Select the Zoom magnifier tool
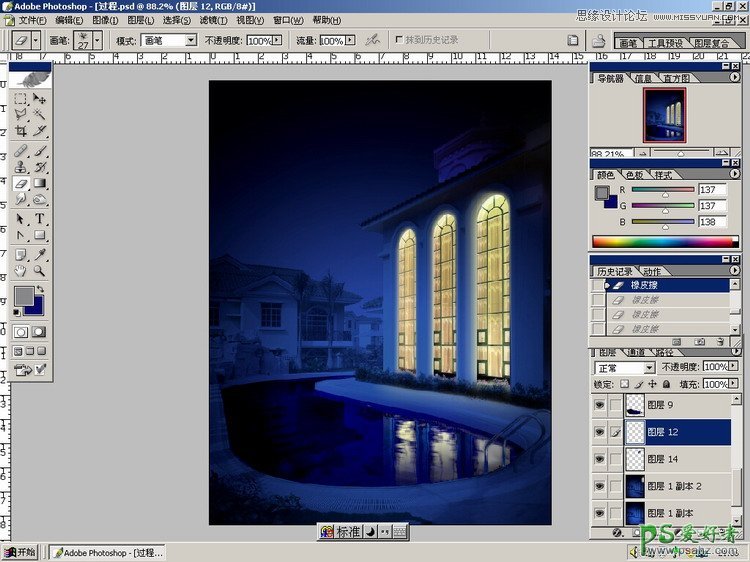750x562 pixels. pos(40,271)
